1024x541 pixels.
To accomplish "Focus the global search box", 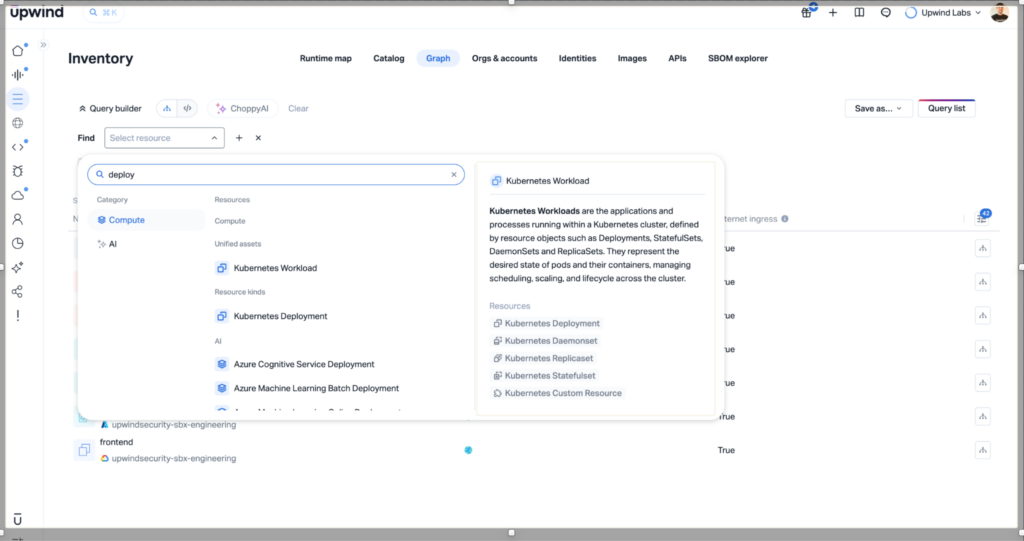I will click(x=104, y=12).
